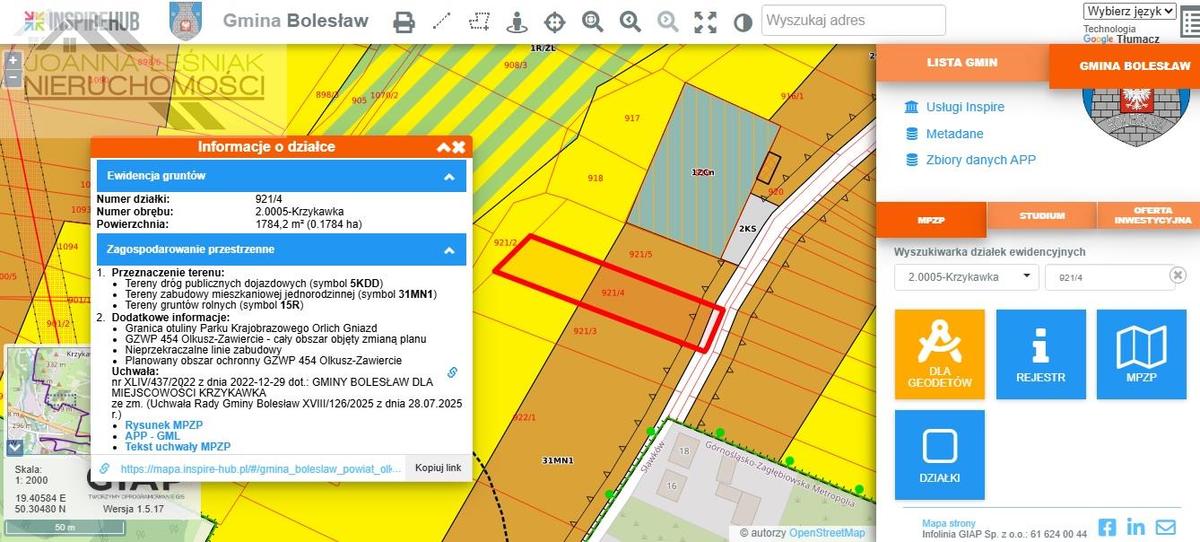Click the locate position crosshair icon

555,21
